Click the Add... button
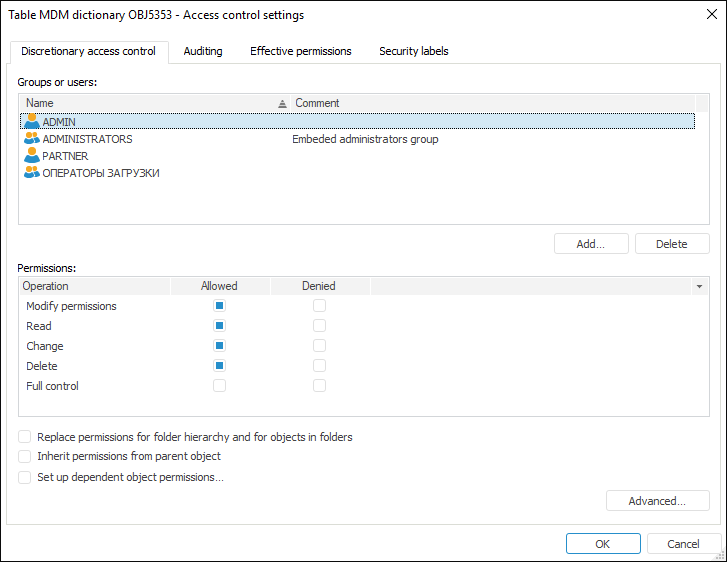727x562 pixels. tap(590, 244)
